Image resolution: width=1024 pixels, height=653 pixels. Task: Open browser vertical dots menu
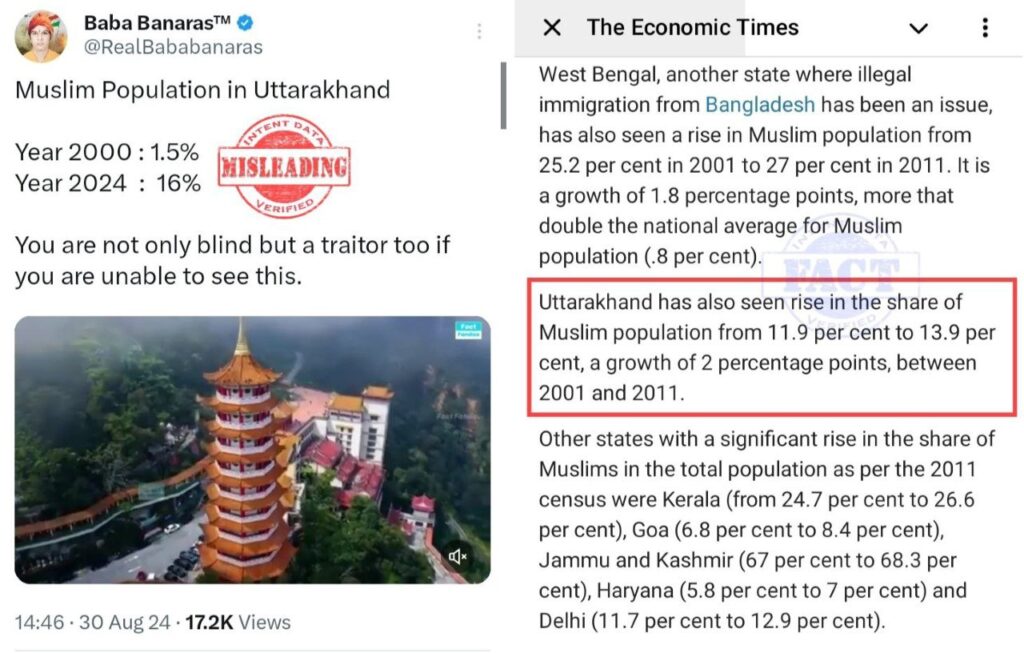click(985, 27)
